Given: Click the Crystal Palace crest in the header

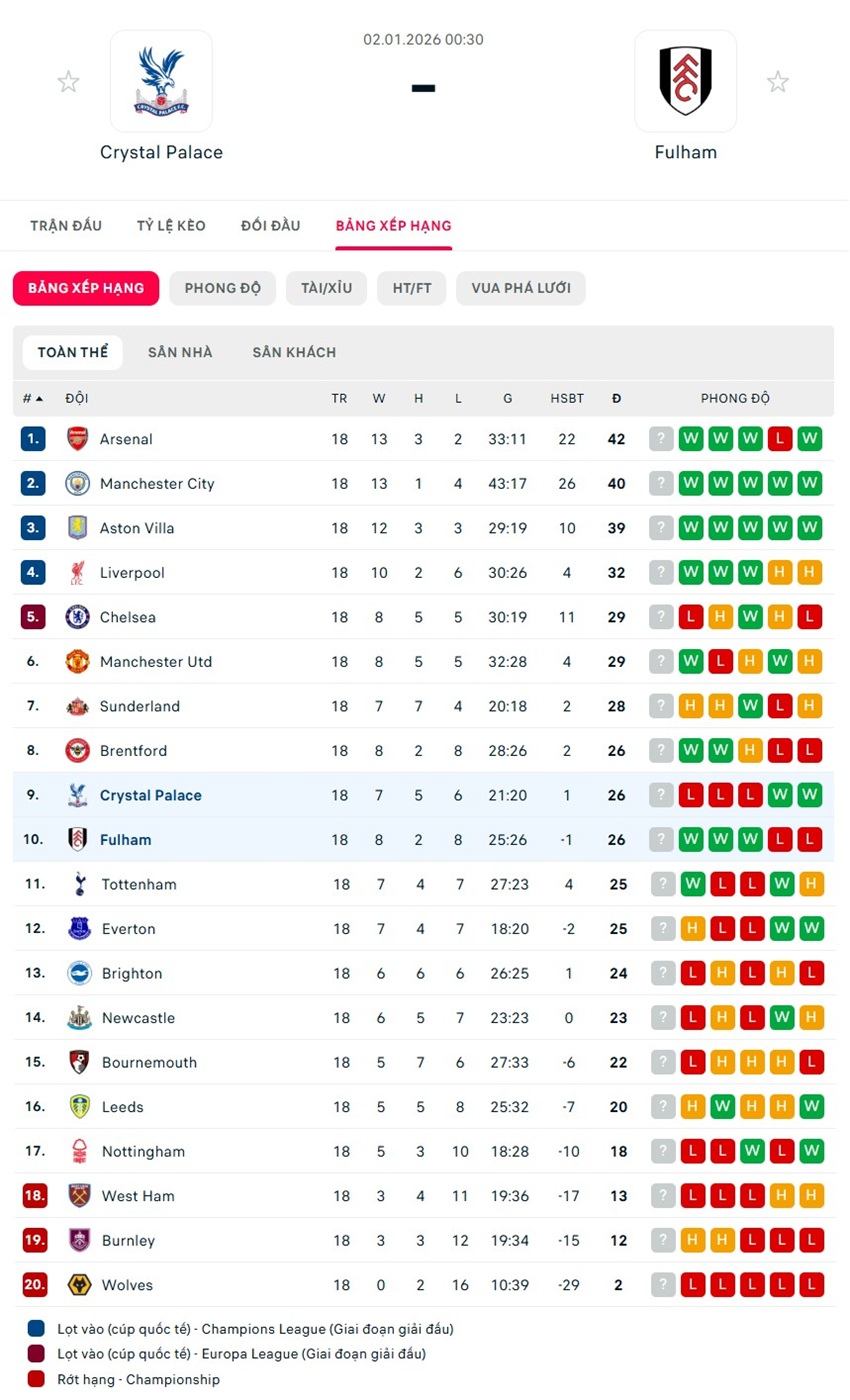Looking at the screenshot, I should [x=161, y=81].
